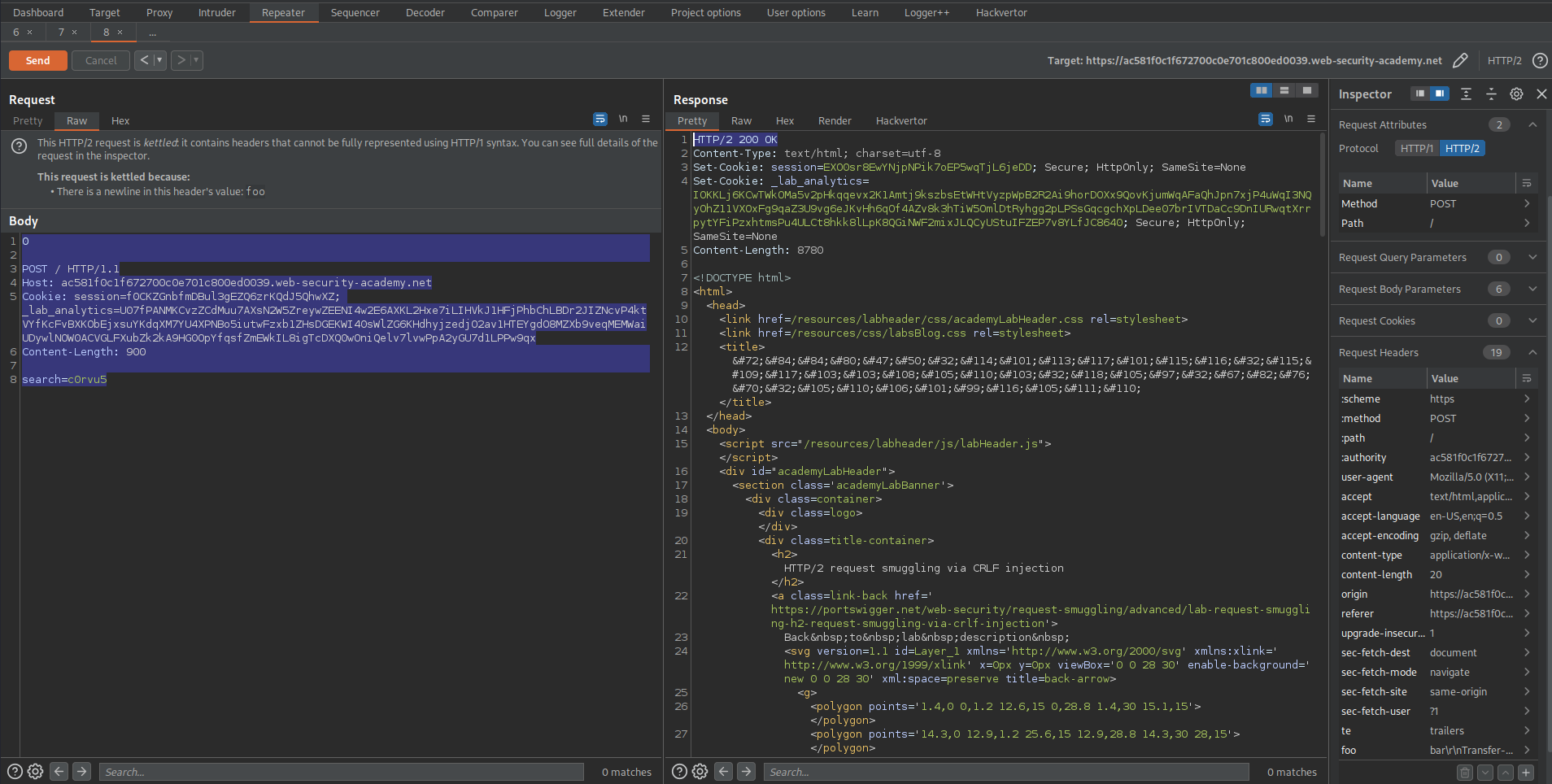This screenshot has width=1552, height=784.
Task: Switch protocol to HTTP/1 in Inspector
Action: [x=1416, y=148]
